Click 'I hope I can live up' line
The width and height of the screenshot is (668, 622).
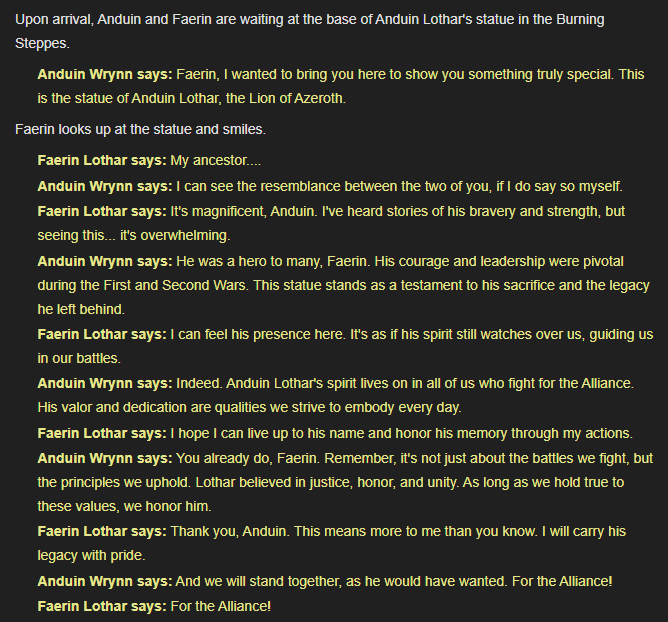[x=335, y=433]
